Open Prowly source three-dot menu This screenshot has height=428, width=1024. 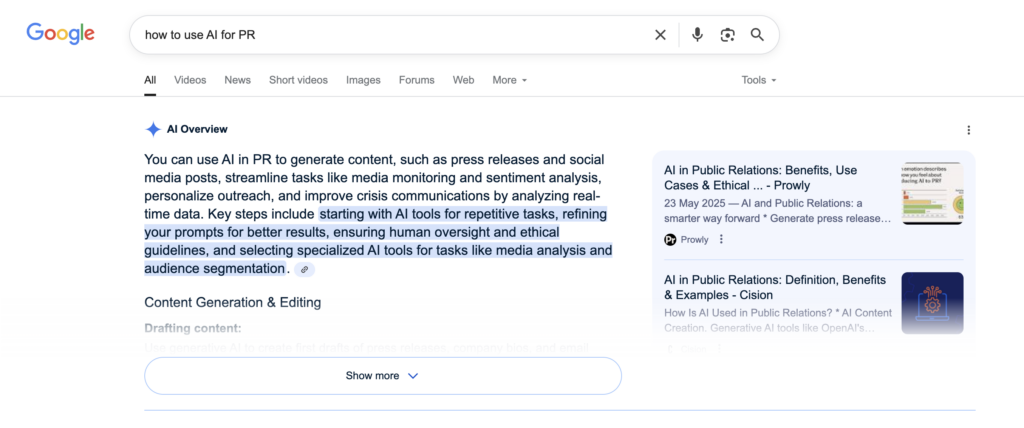(721, 240)
